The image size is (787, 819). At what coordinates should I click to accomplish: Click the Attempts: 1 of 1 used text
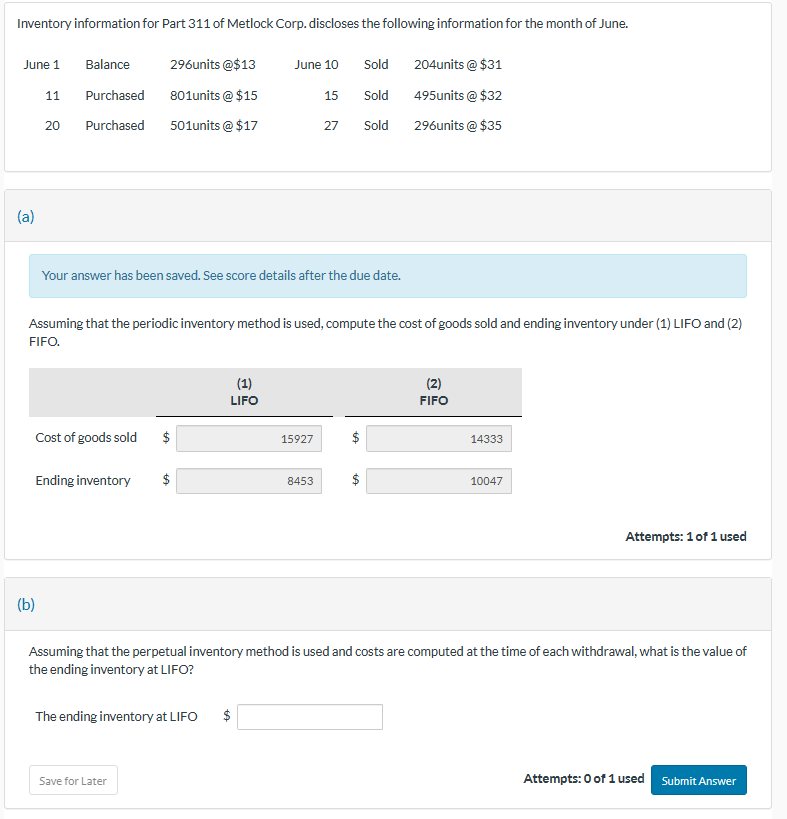[x=687, y=536]
